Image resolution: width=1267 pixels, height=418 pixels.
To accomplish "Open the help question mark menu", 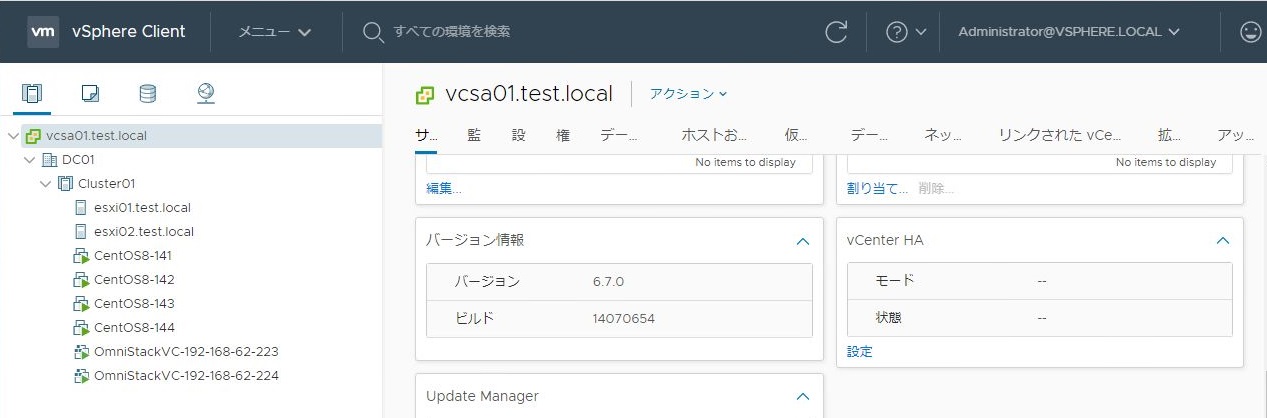I will click(906, 32).
